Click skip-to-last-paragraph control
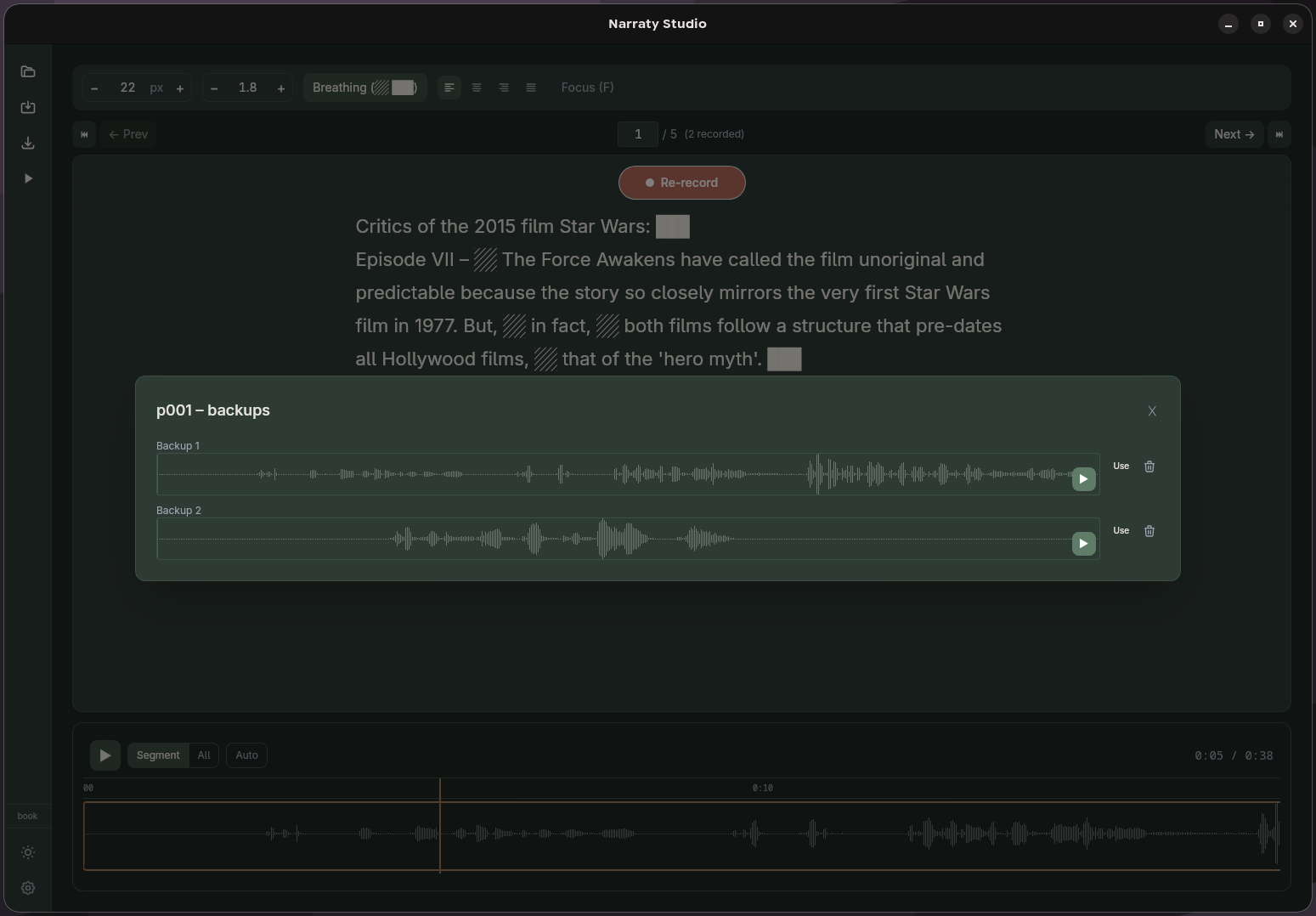The height and width of the screenshot is (916, 1316). click(x=1279, y=134)
